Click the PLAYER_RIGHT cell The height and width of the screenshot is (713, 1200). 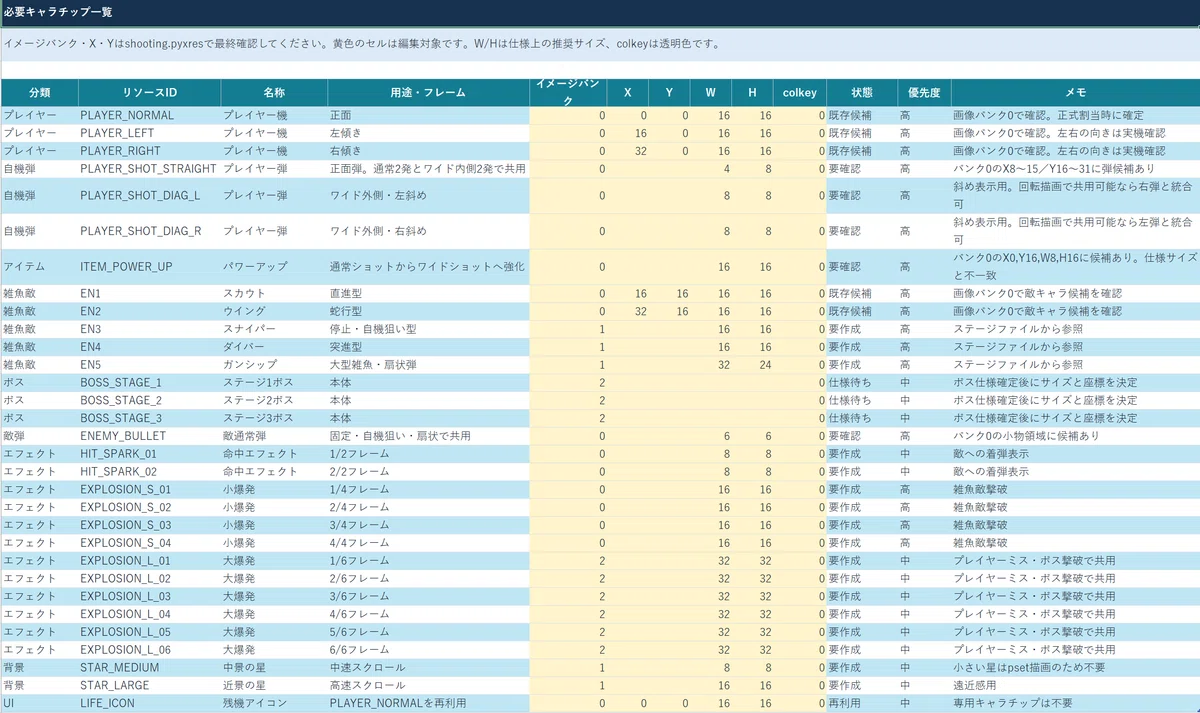pyautogui.click(x=149, y=151)
